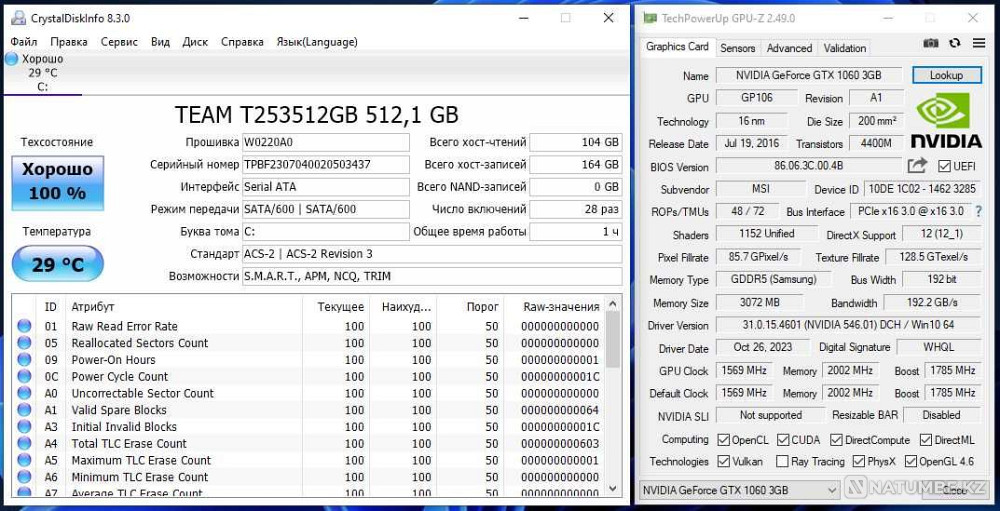
Task: Click status orb for Power Cycle Count
Action: (x=24, y=376)
